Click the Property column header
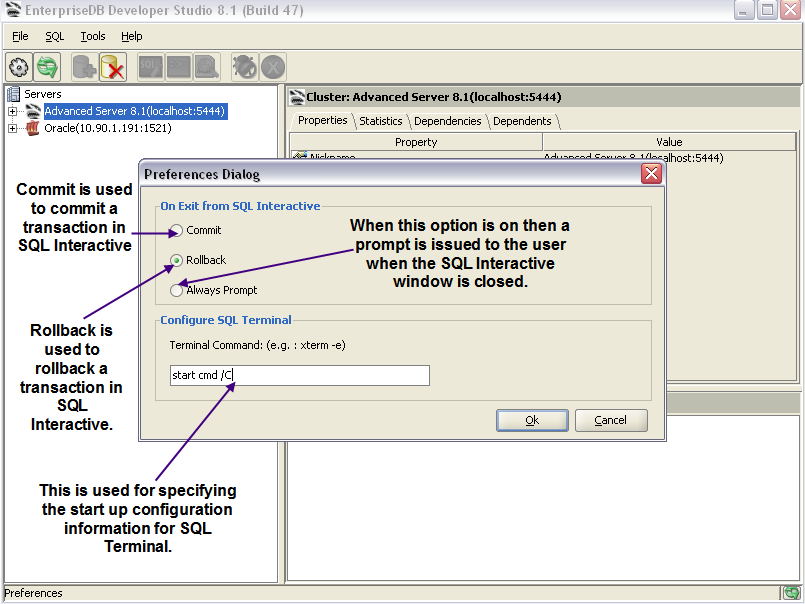This screenshot has height=604, width=805. [x=416, y=142]
